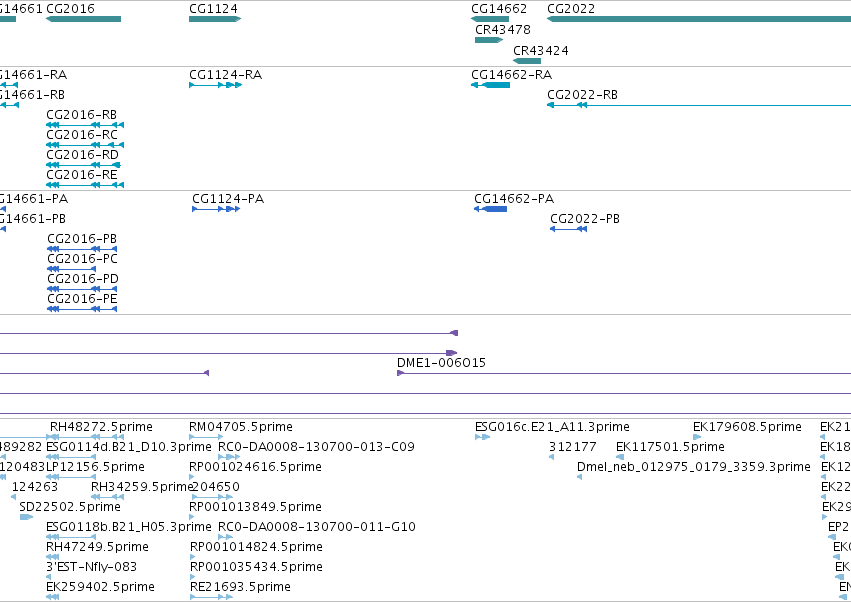Select EST label RE21693.5prime

[x=240, y=587]
